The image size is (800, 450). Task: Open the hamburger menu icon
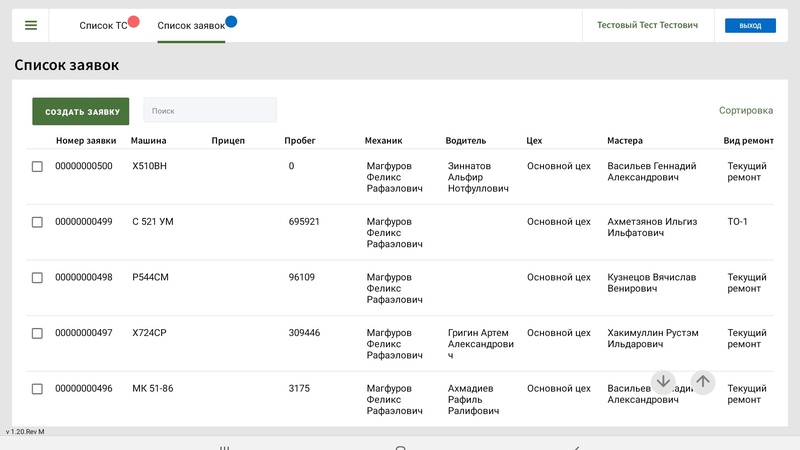click(x=31, y=25)
